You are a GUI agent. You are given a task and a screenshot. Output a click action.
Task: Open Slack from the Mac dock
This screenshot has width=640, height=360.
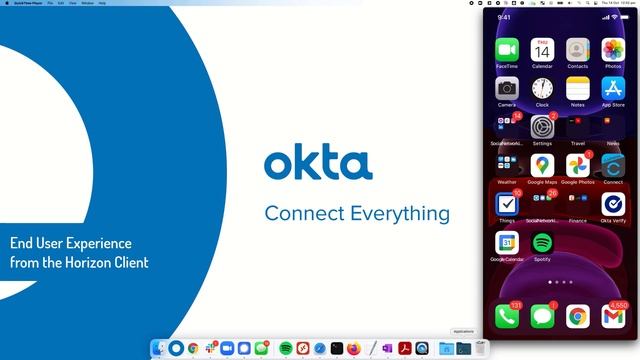[x=210, y=349]
